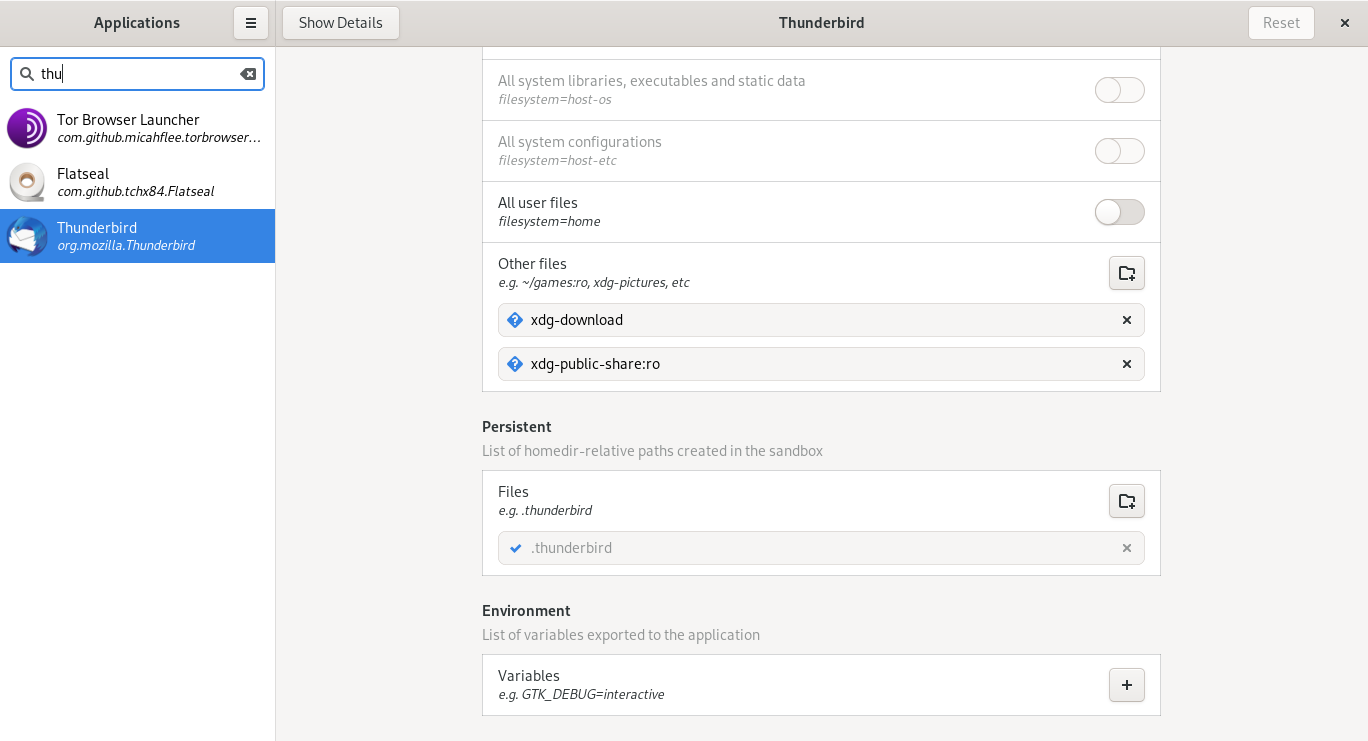Image resolution: width=1368 pixels, height=741 pixels.
Task: Click the Variables label
Action: pos(529,676)
